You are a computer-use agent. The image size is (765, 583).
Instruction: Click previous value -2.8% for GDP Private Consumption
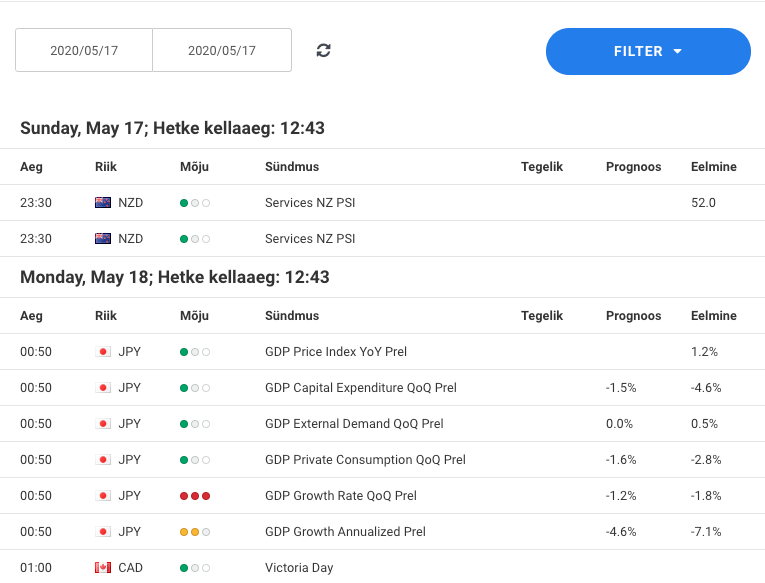click(705, 460)
